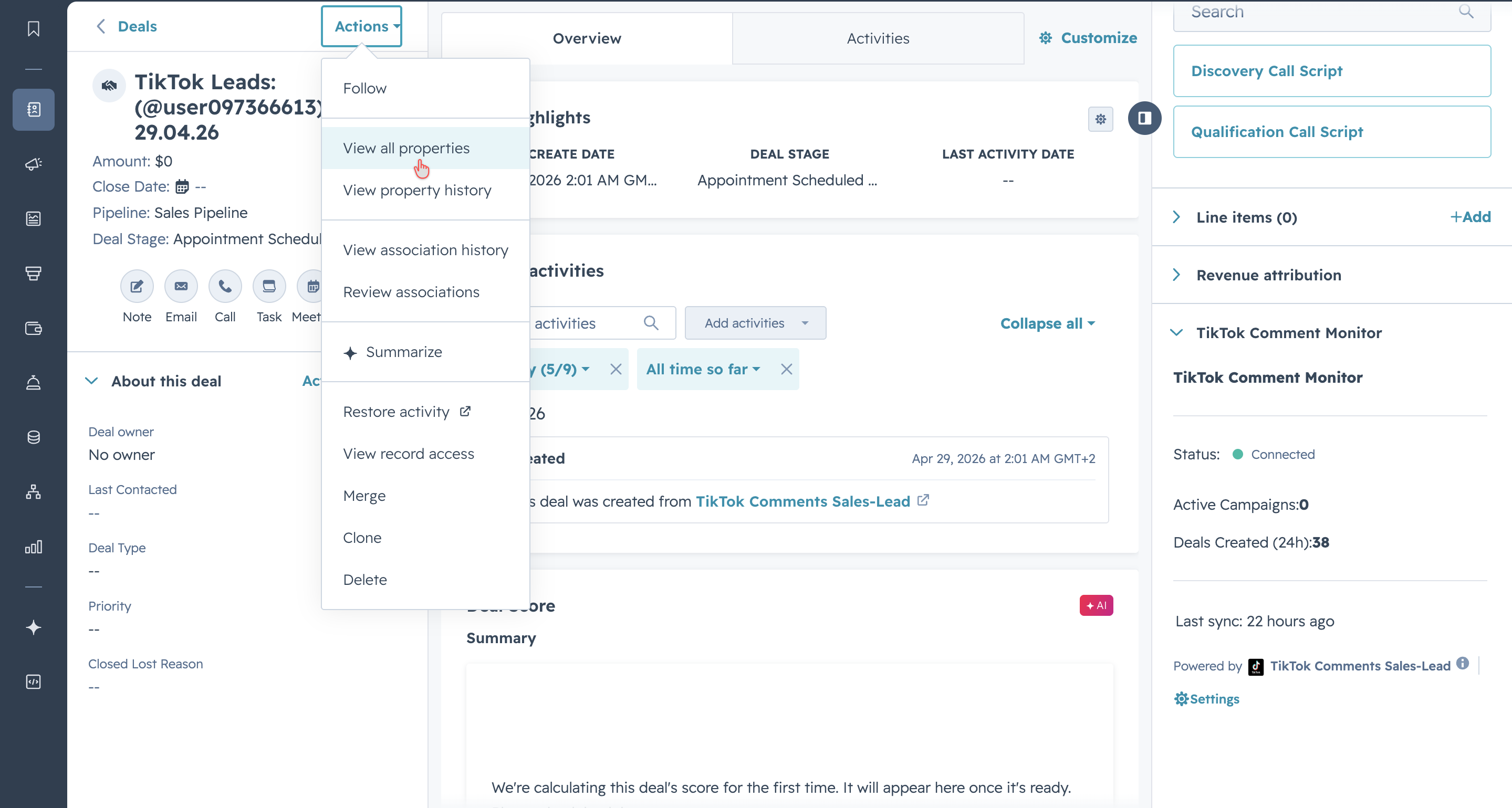
Task: Open the Marketing megaphone icon in the sidebar
Action: coord(34,164)
